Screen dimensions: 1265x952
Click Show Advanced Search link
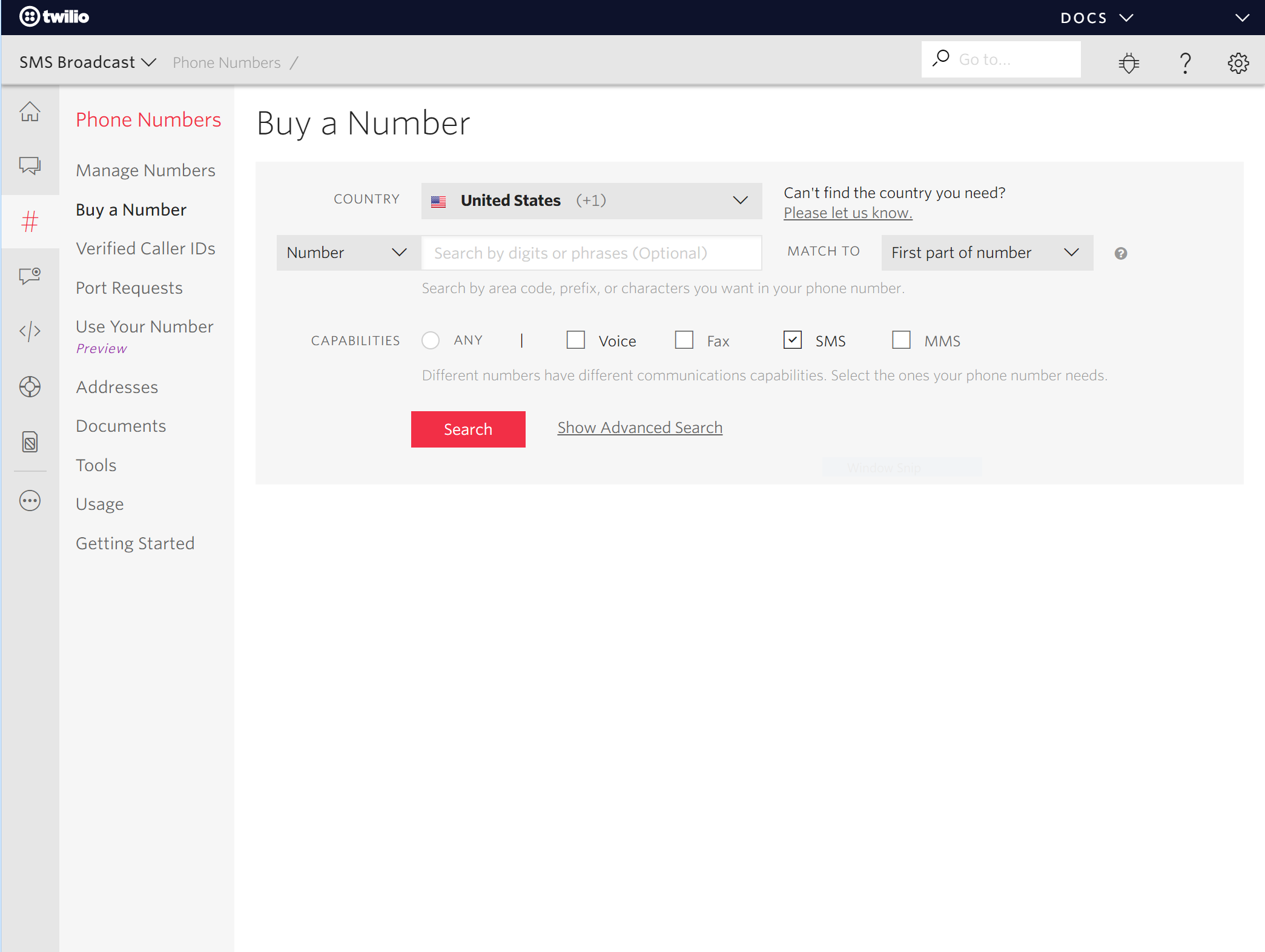point(640,427)
